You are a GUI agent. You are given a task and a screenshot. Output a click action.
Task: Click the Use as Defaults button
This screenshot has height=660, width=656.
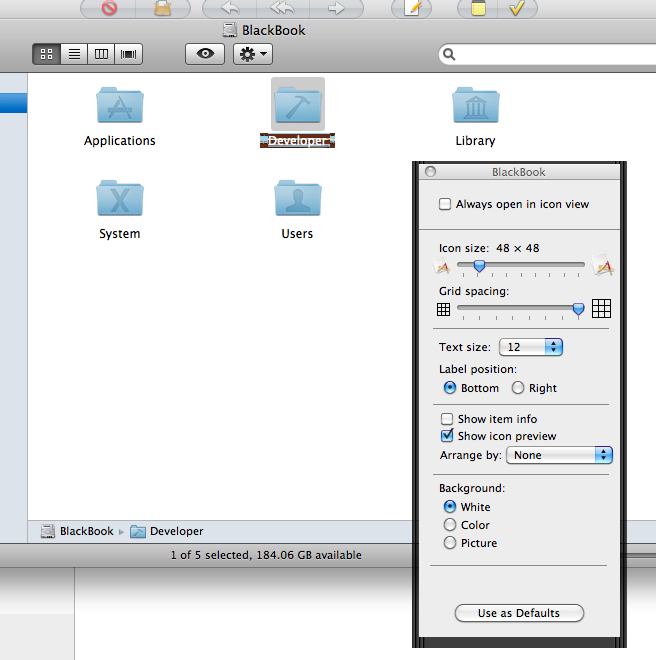(x=519, y=613)
